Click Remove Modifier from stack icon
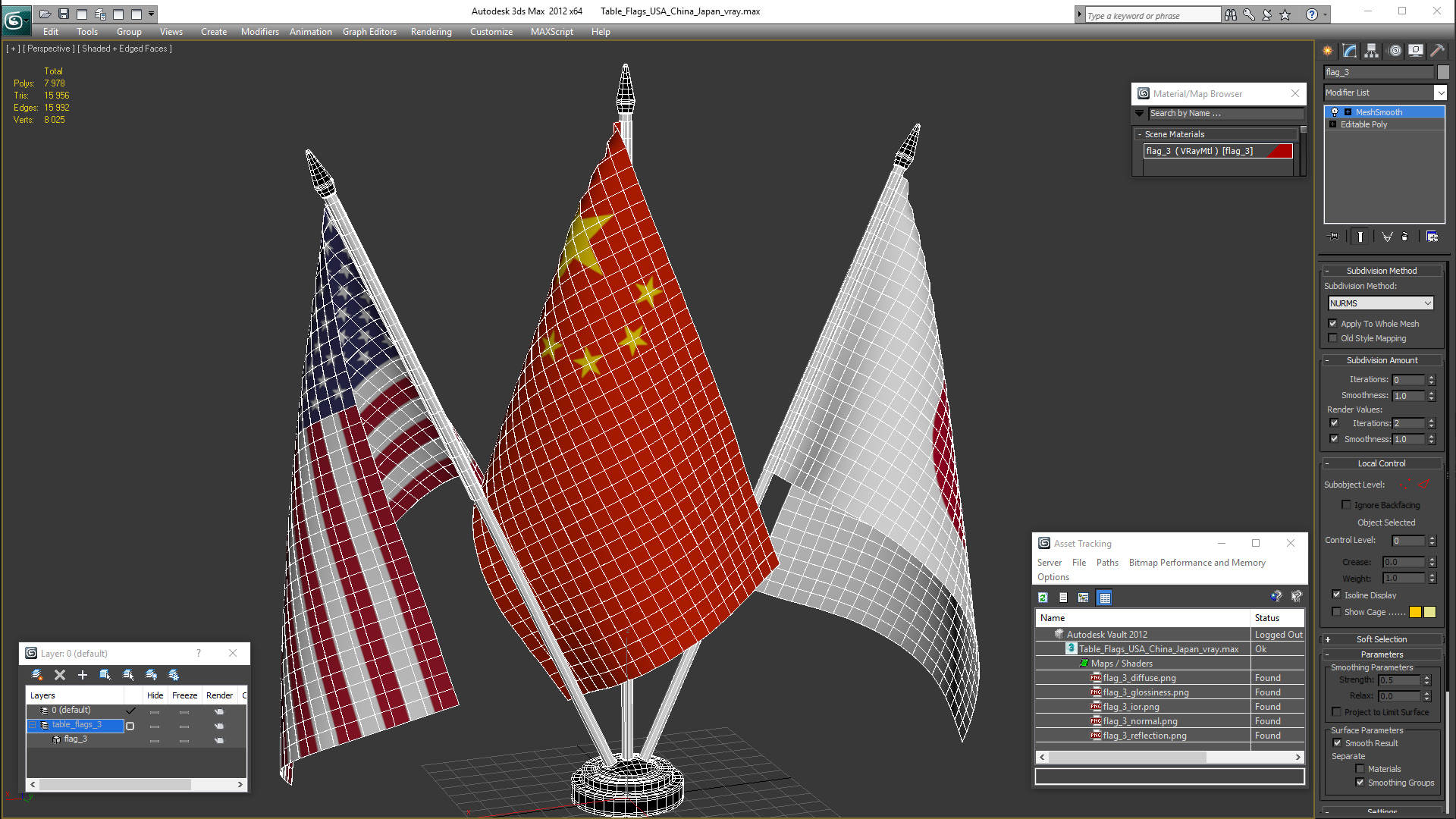1456x819 pixels. (x=1405, y=237)
